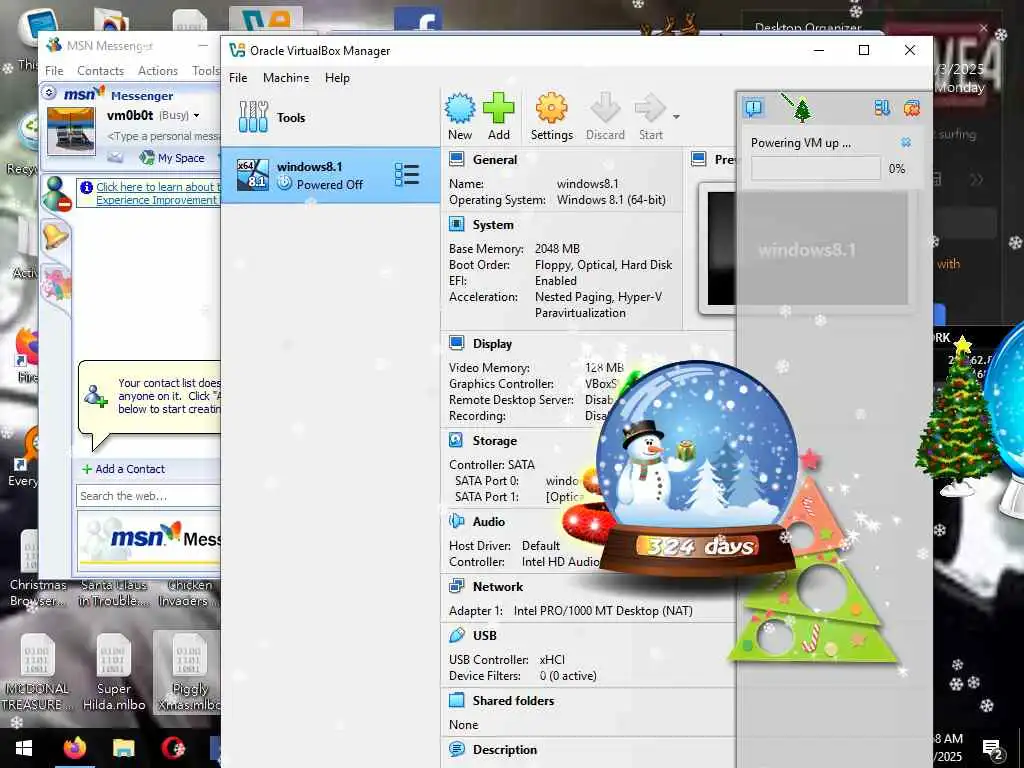Click the Description speech bubble icon

pyautogui.click(x=456, y=749)
